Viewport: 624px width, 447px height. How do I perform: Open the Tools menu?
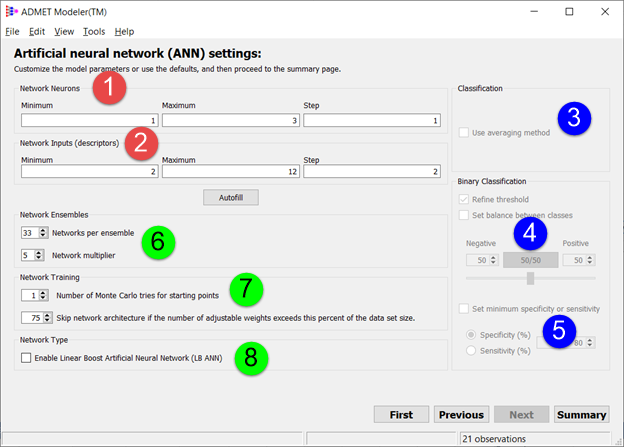[x=94, y=31]
